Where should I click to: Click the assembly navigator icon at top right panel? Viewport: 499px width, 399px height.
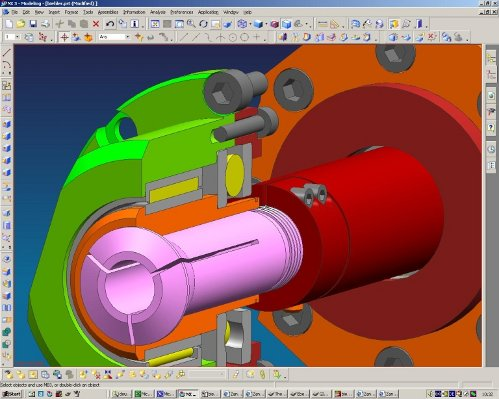(491, 59)
